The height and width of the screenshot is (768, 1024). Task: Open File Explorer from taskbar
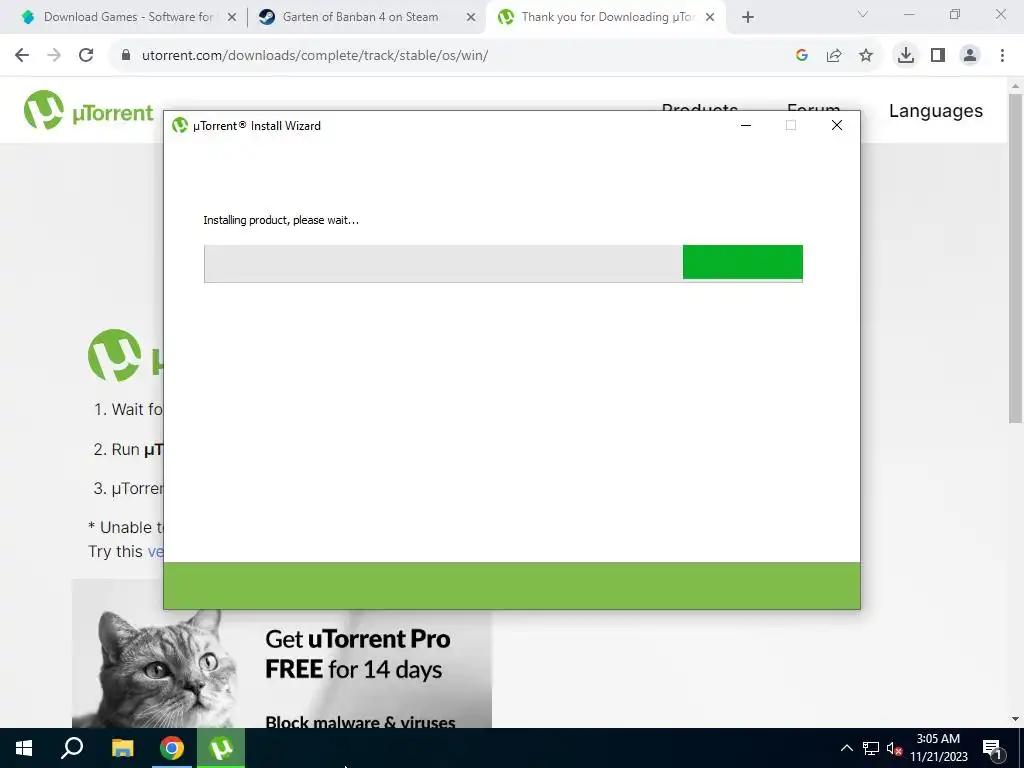(122, 748)
